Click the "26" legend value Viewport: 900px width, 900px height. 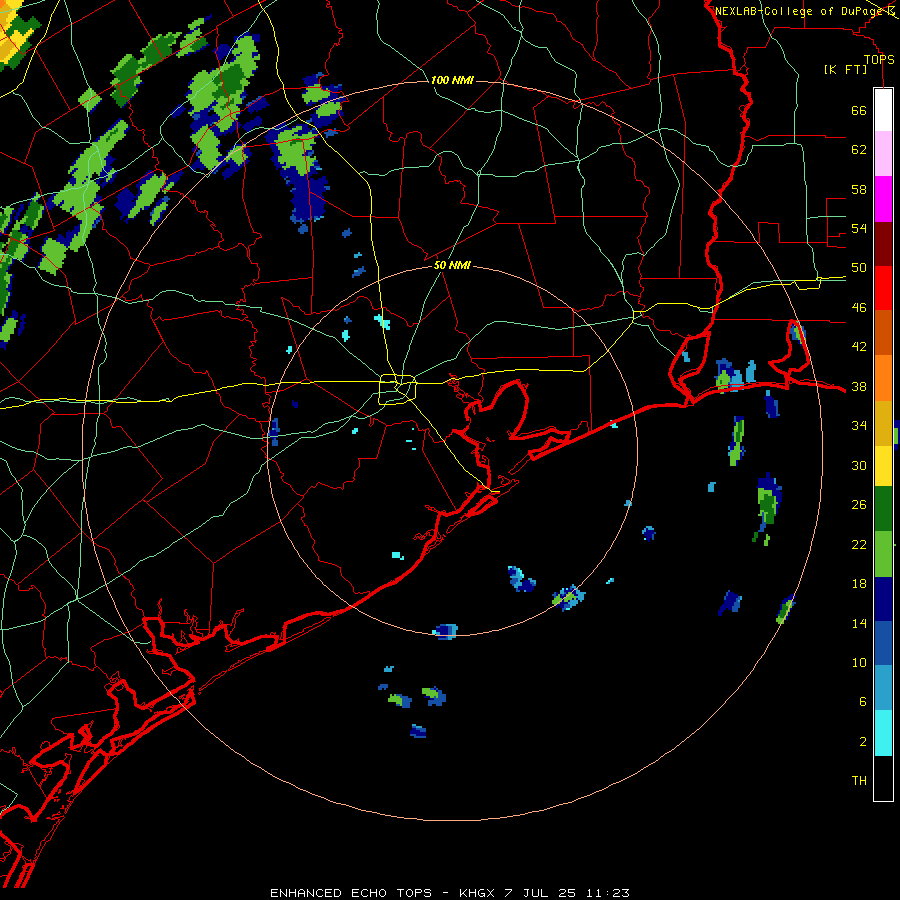pos(859,505)
